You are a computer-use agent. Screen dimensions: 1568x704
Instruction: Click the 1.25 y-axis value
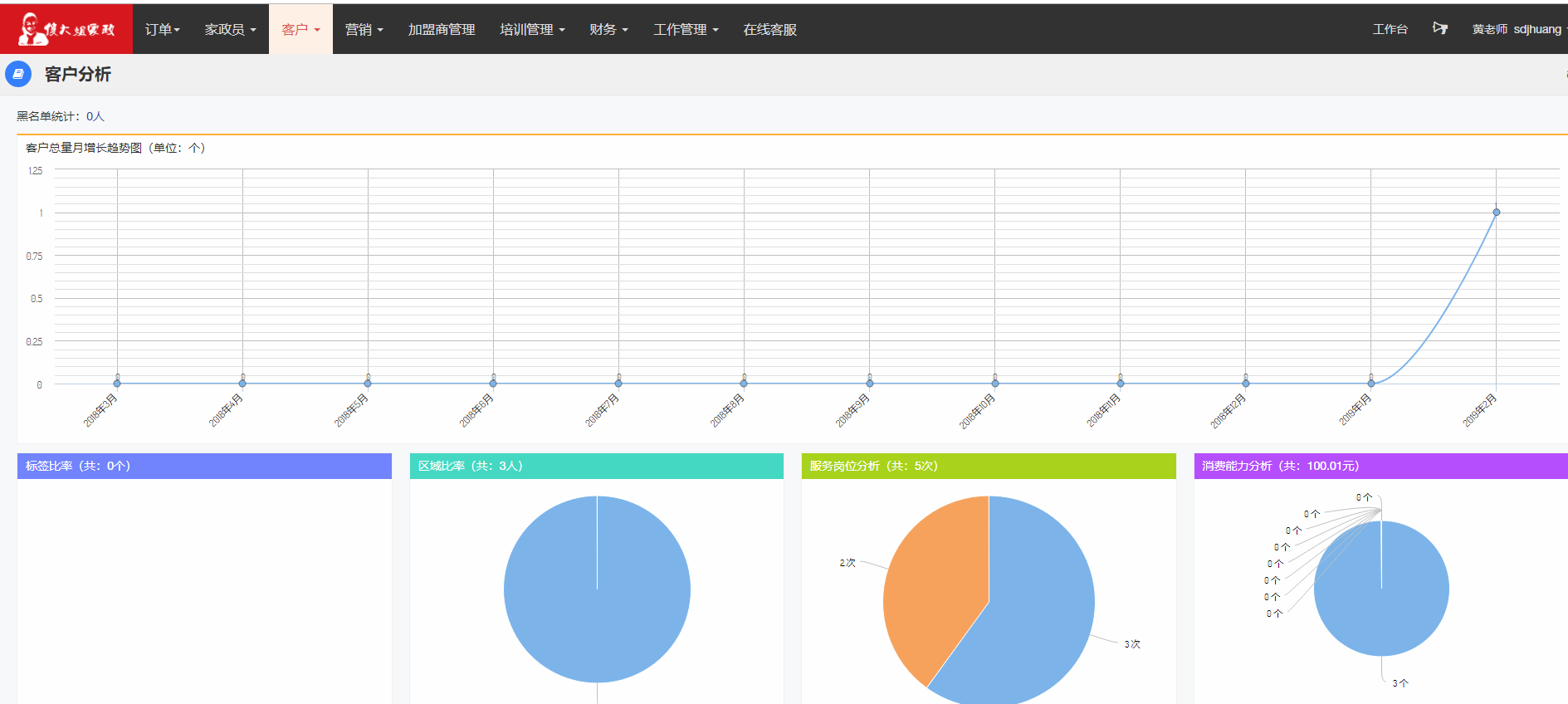click(35, 170)
